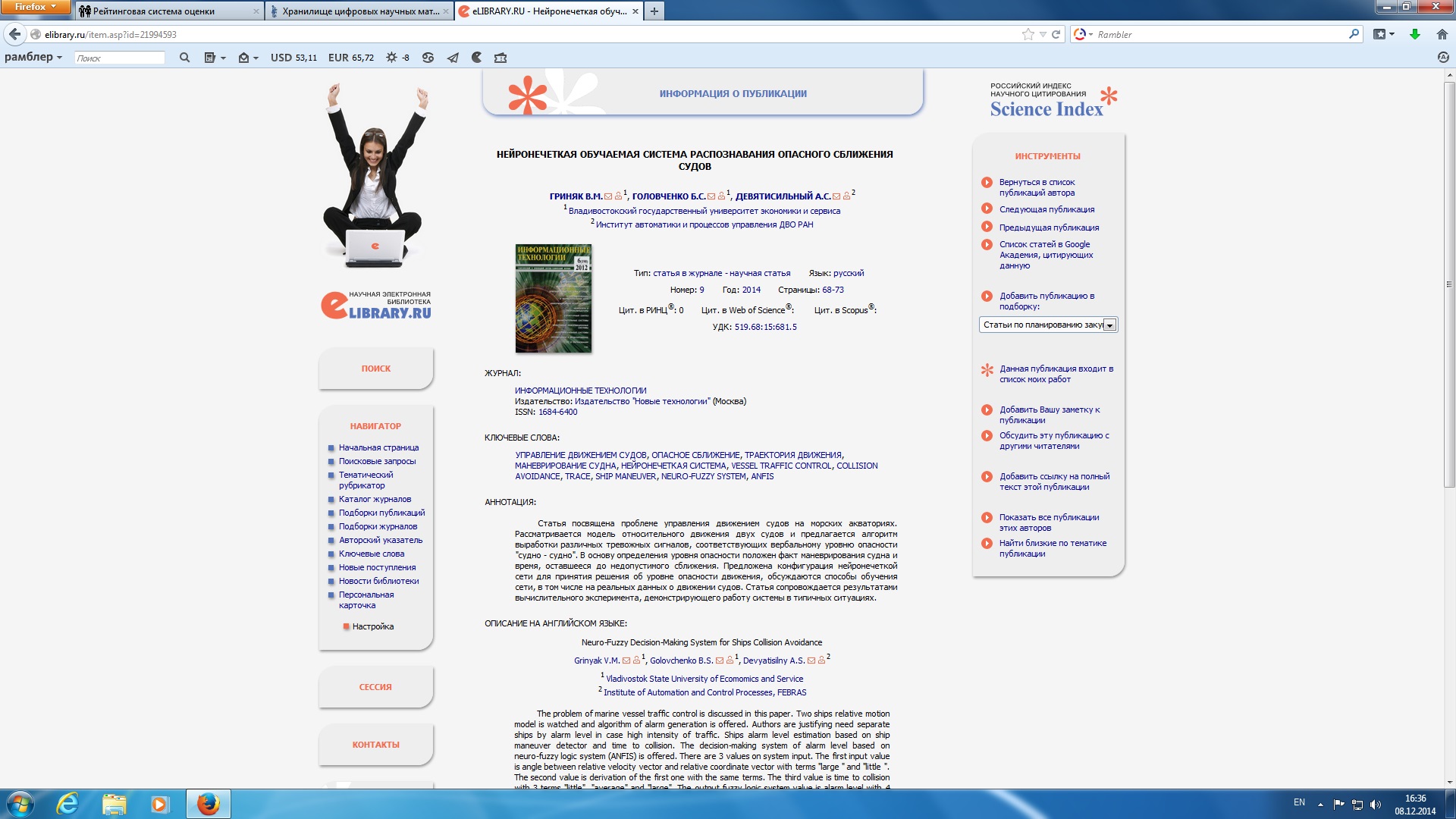Reload the page with the refresh icon

1056,34
